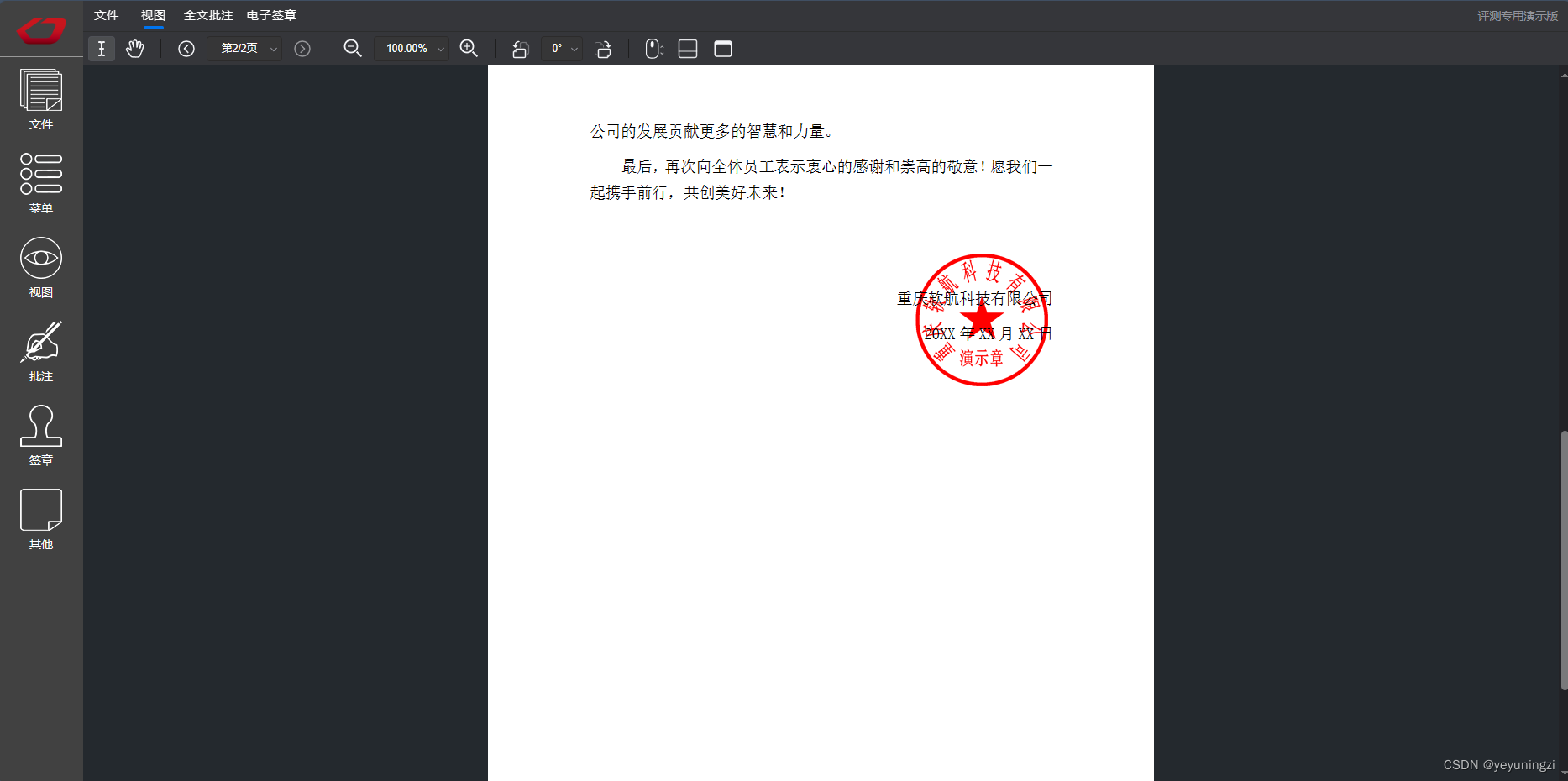Open the 0° rotation angle dropdown
Viewport: 1568px width, 781px height.
tap(563, 49)
